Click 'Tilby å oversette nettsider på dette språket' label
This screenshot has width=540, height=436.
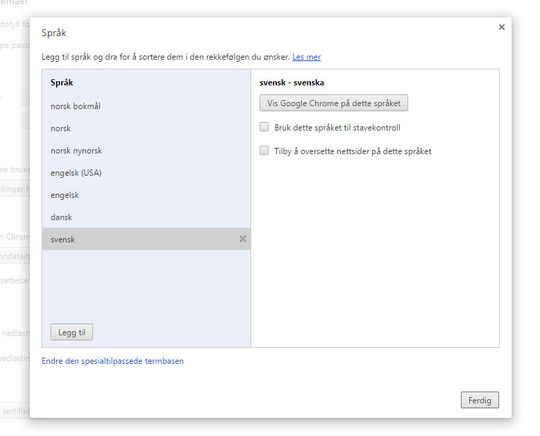coord(353,151)
